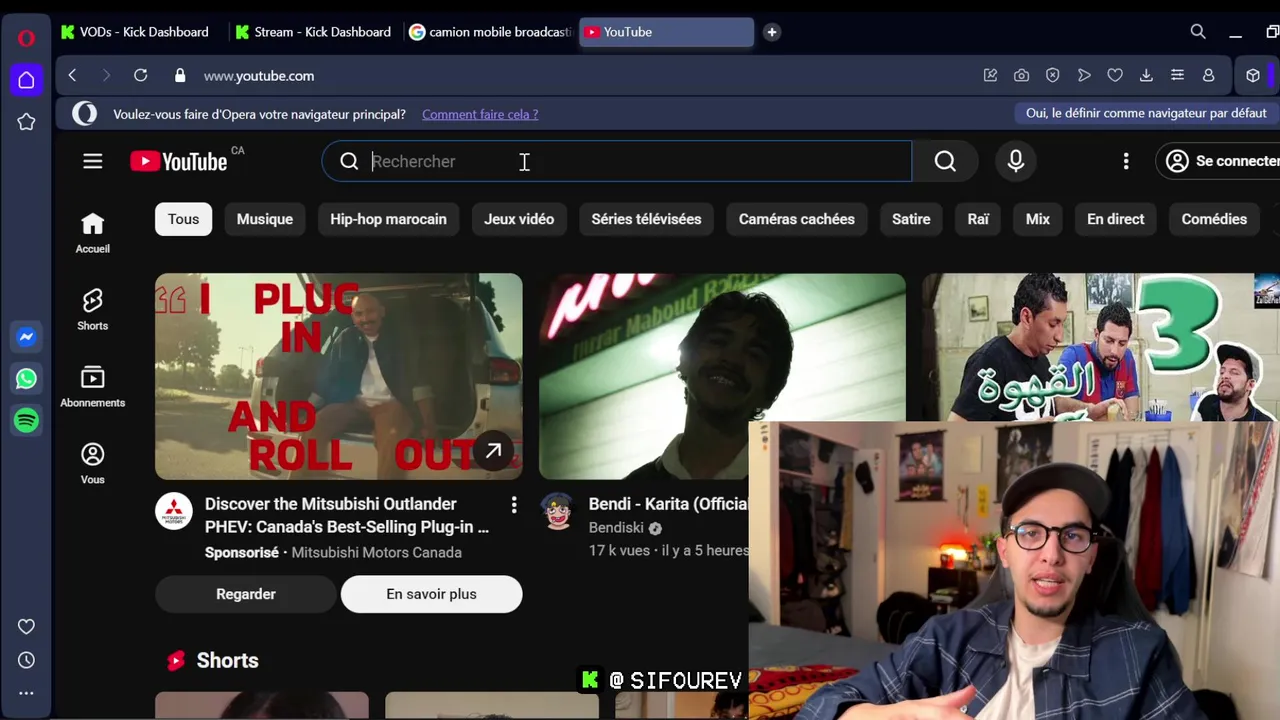Open Mitsubishi Outlander PHEV video title
Viewport: 1280px width, 720px height.
click(347, 515)
